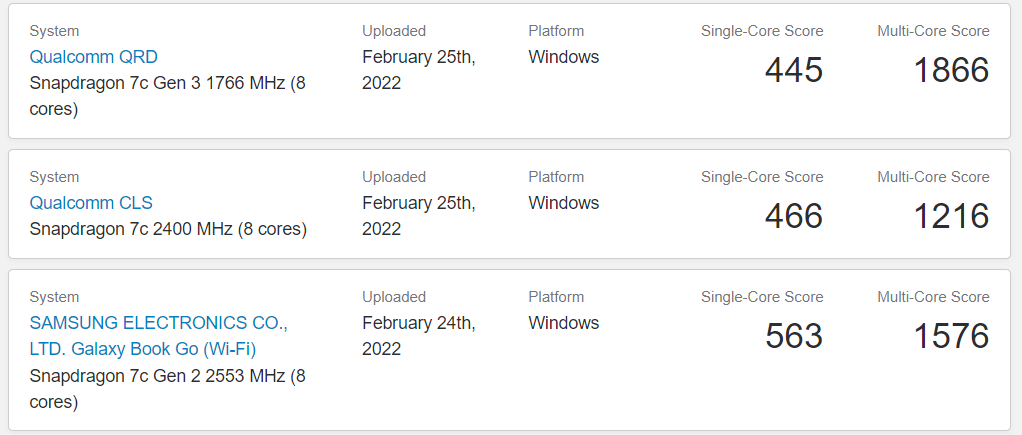The height and width of the screenshot is (435, 1022).
Task: Click the Qualcomm CLS upload date
Action: click(418, 216)
